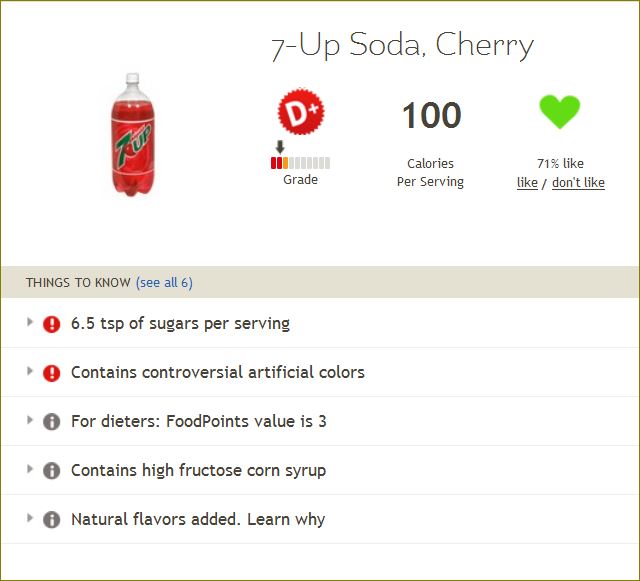Click the dark arrow above grade bar

280,147
